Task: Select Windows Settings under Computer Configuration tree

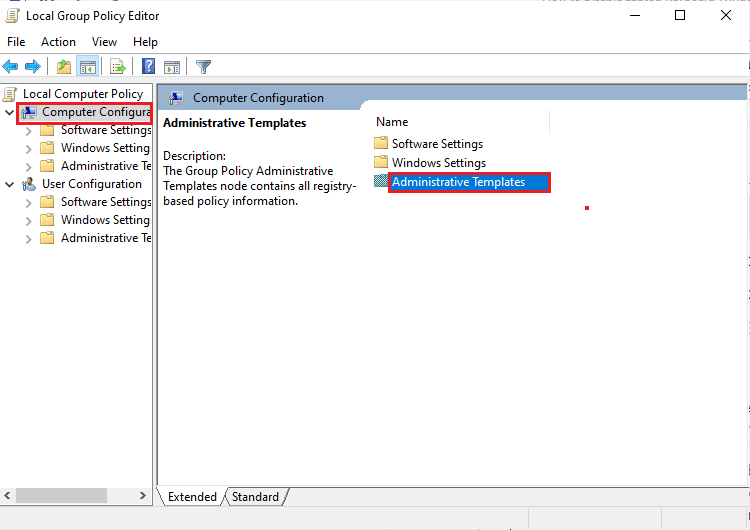Action: pyautogui.click(x=106, y=148)
